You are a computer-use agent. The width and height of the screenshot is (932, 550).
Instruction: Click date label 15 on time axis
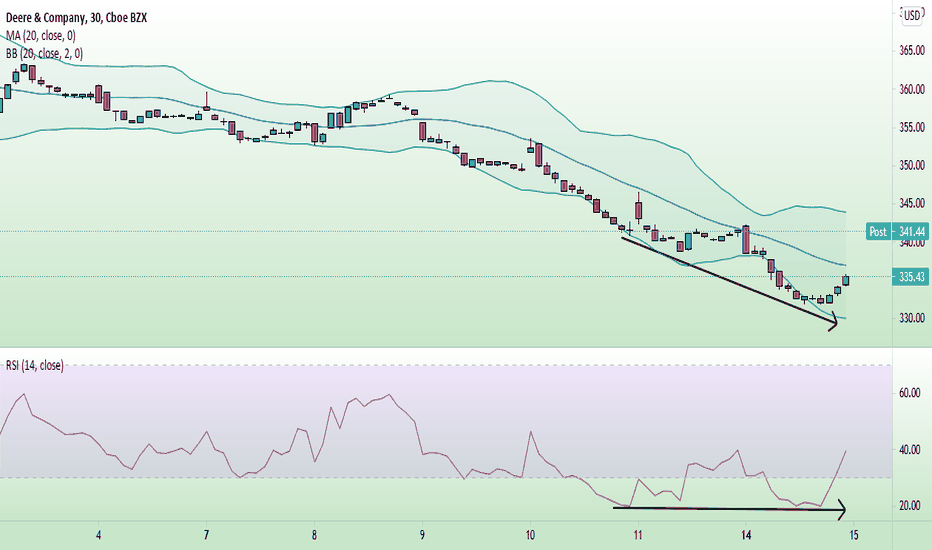854,535
